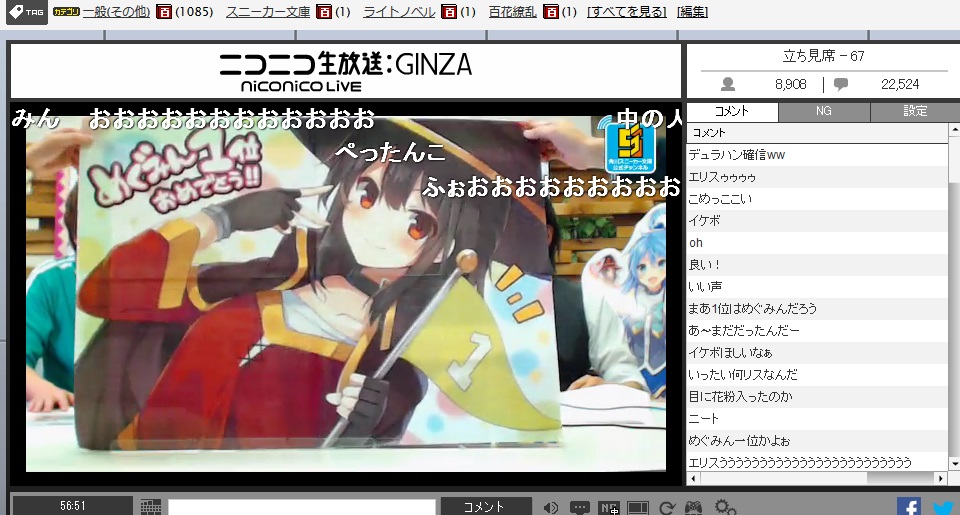Click the NG add icon
Image resolution: width=960 pixels, height=515 pixels.
[609, 508]
